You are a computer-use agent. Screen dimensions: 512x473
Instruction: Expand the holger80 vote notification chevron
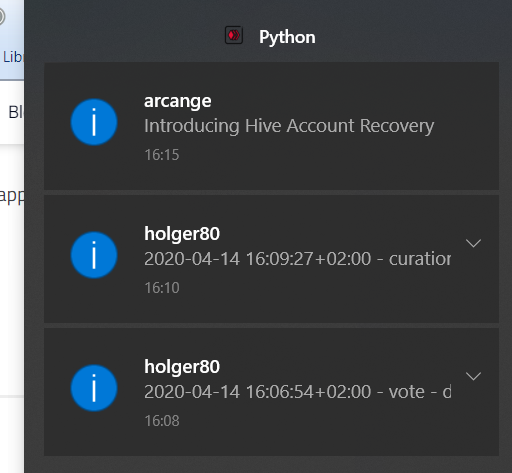(x=473, y=376)
